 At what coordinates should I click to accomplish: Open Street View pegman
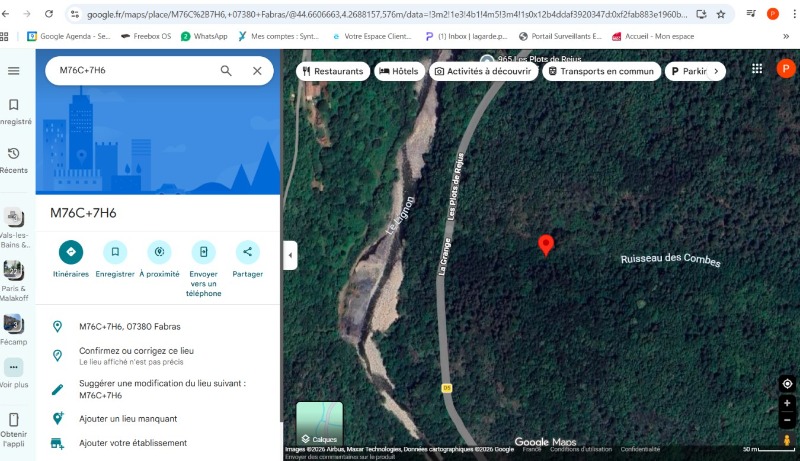pos(787,440)
